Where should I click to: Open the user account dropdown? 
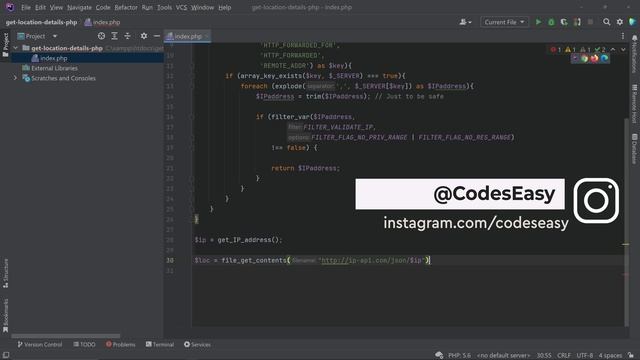tap(465, 22)
